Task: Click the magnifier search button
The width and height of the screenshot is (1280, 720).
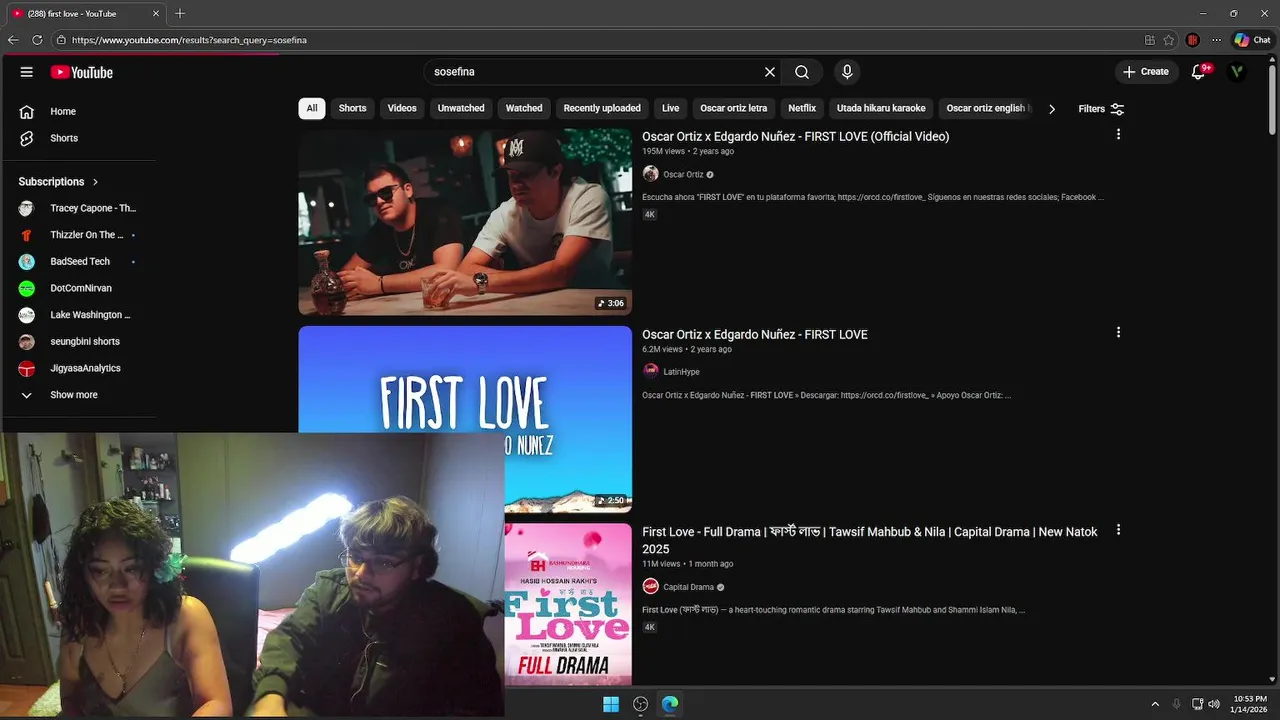Action: click(802, 72)
